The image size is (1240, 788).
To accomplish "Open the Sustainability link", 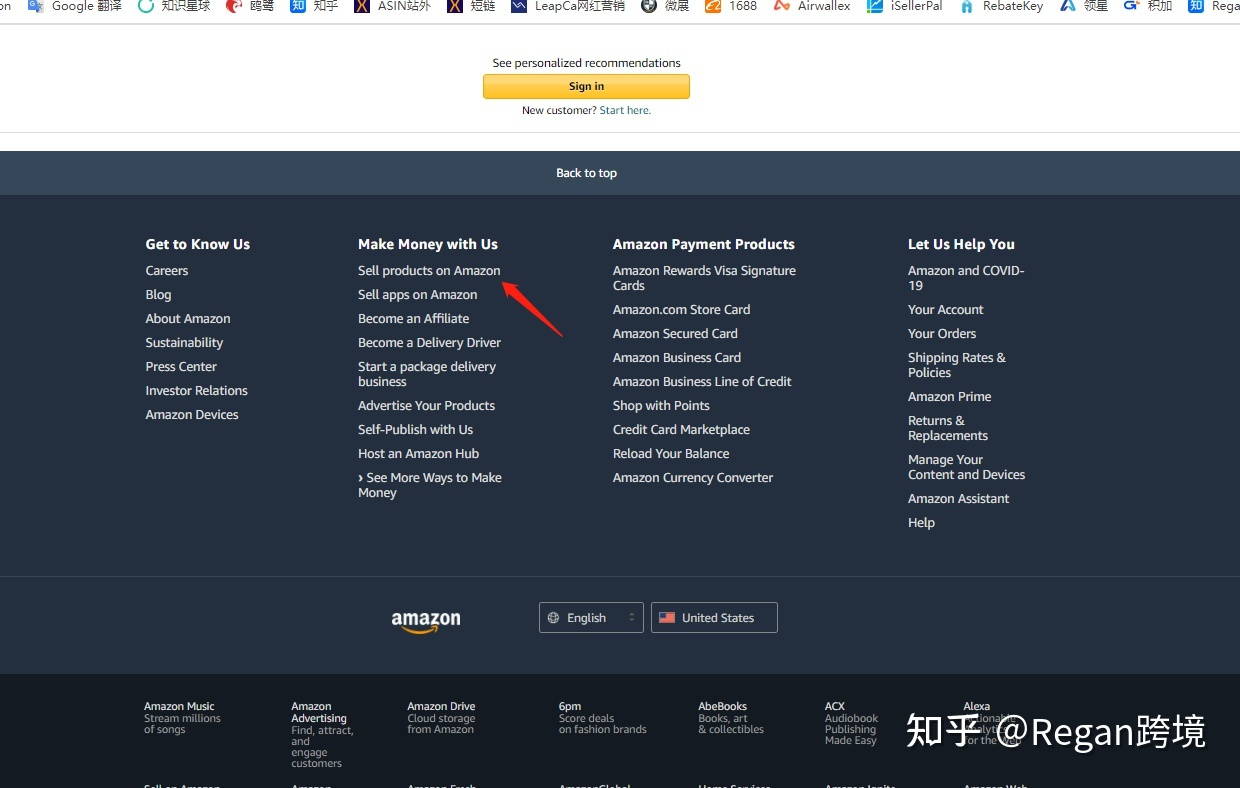I will pos(184,343).
